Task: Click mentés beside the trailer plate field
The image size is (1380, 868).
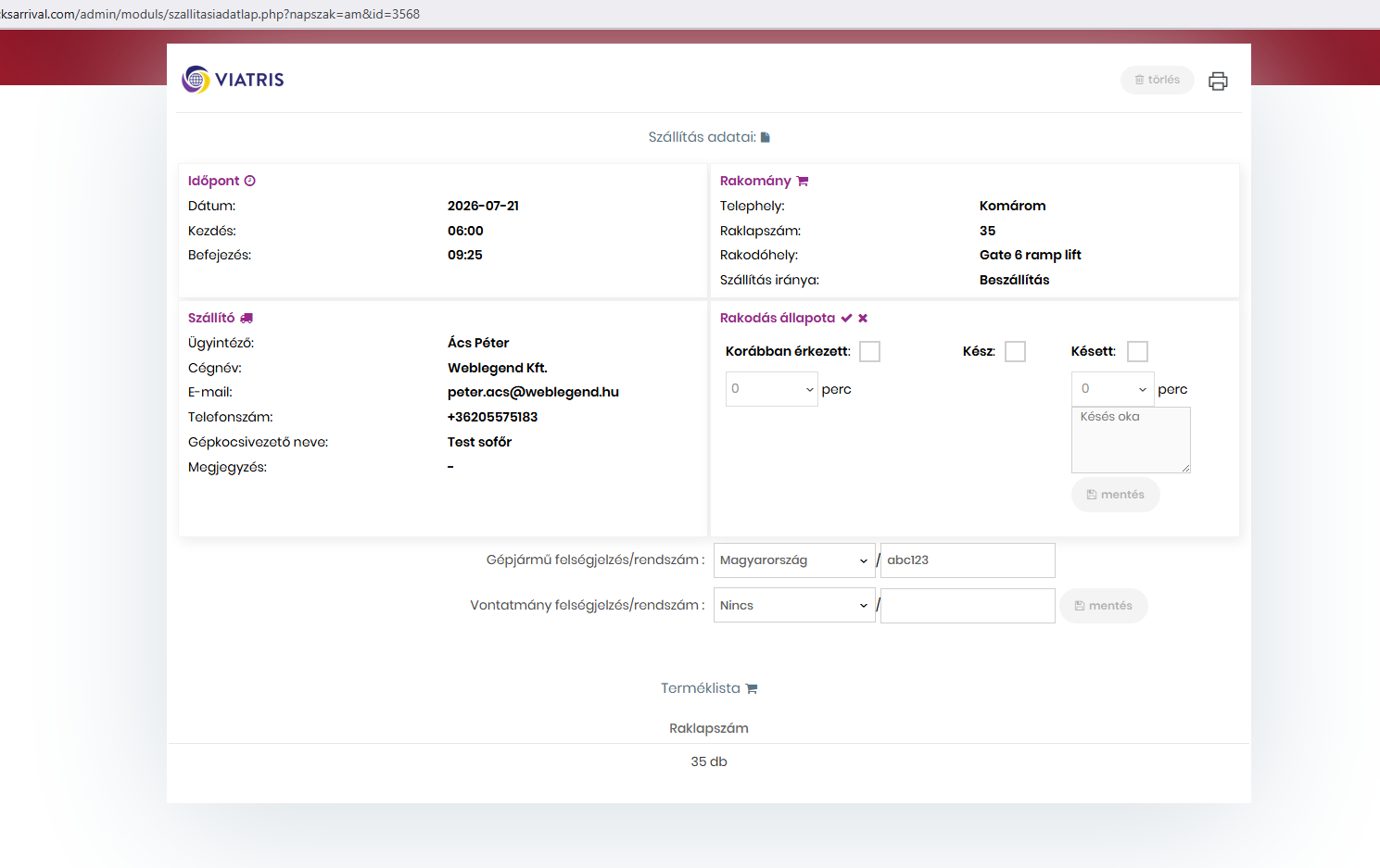Action: pyautogui.click(x=1104, y=606)
